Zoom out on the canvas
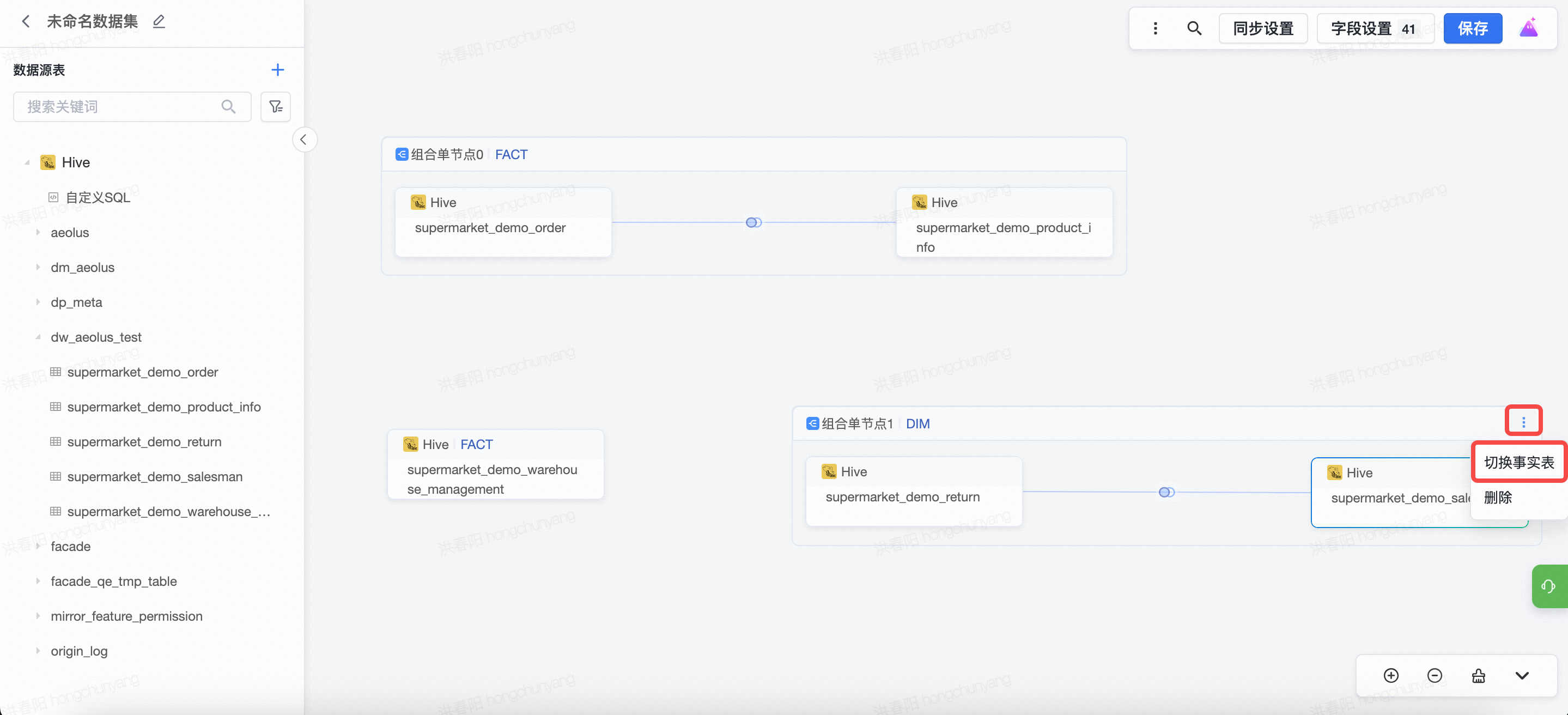Viewport: 1568px width, 715px height. (1435, 675)
